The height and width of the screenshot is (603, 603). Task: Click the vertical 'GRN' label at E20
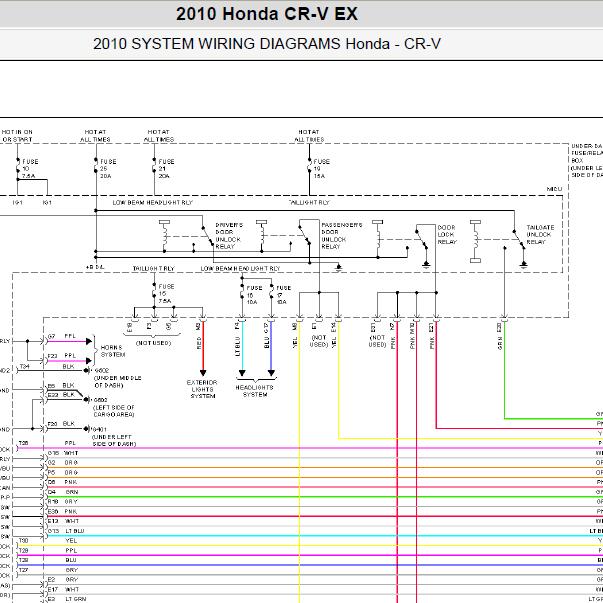click(x=500, y=343)
